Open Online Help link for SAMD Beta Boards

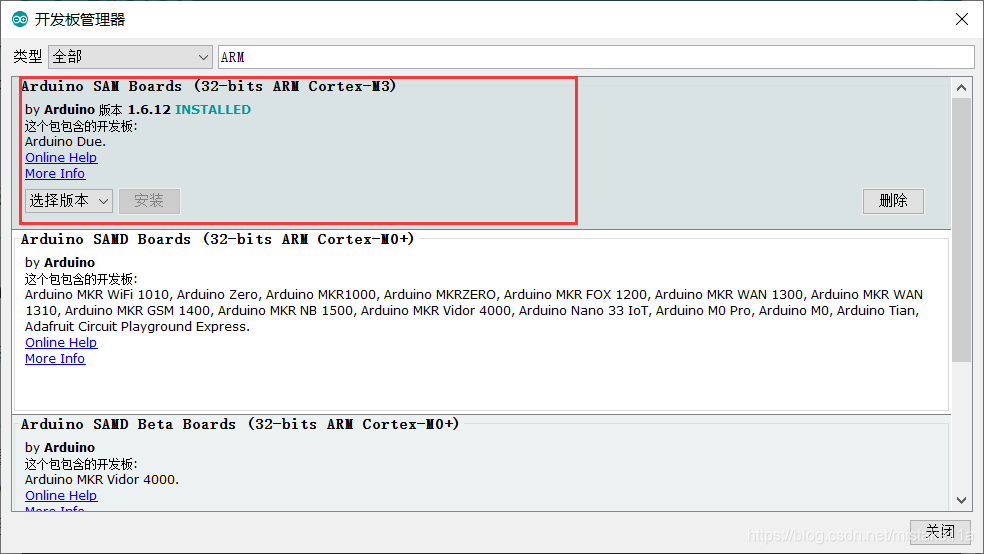[x=61, y=496]
